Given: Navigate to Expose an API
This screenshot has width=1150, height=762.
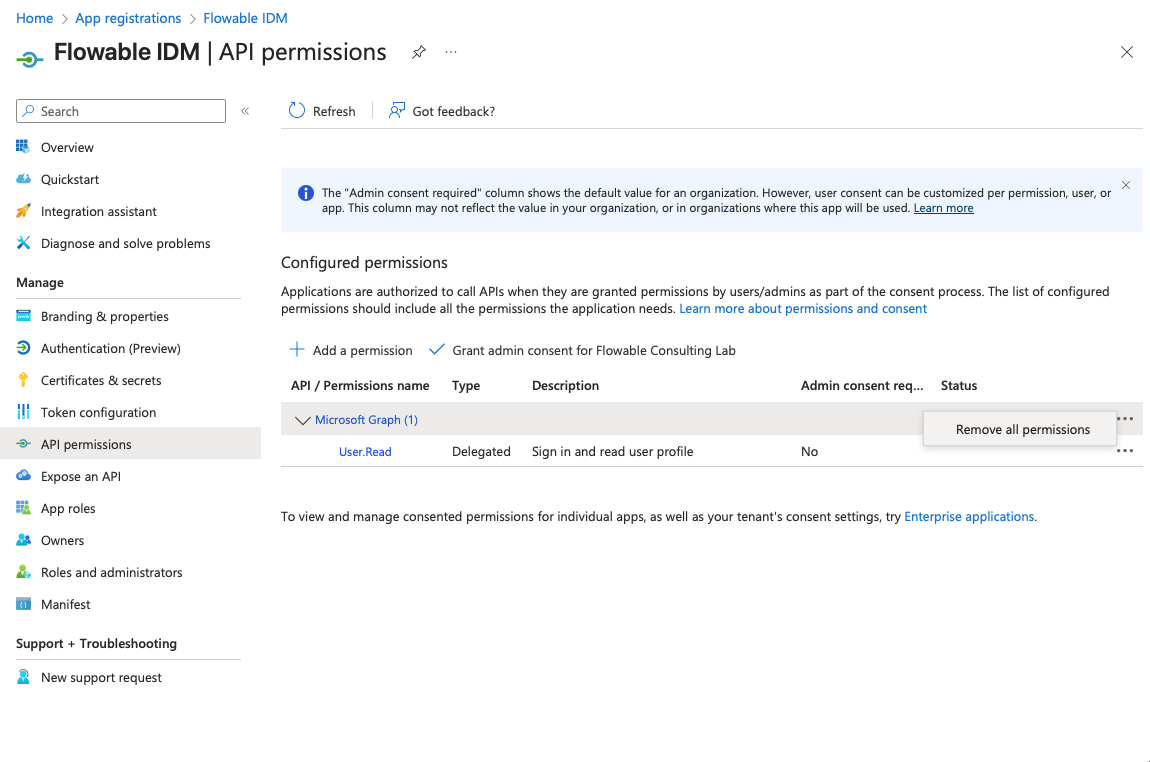Looking at the screenshot, I should pyautogui.click(x=81, y=476).
